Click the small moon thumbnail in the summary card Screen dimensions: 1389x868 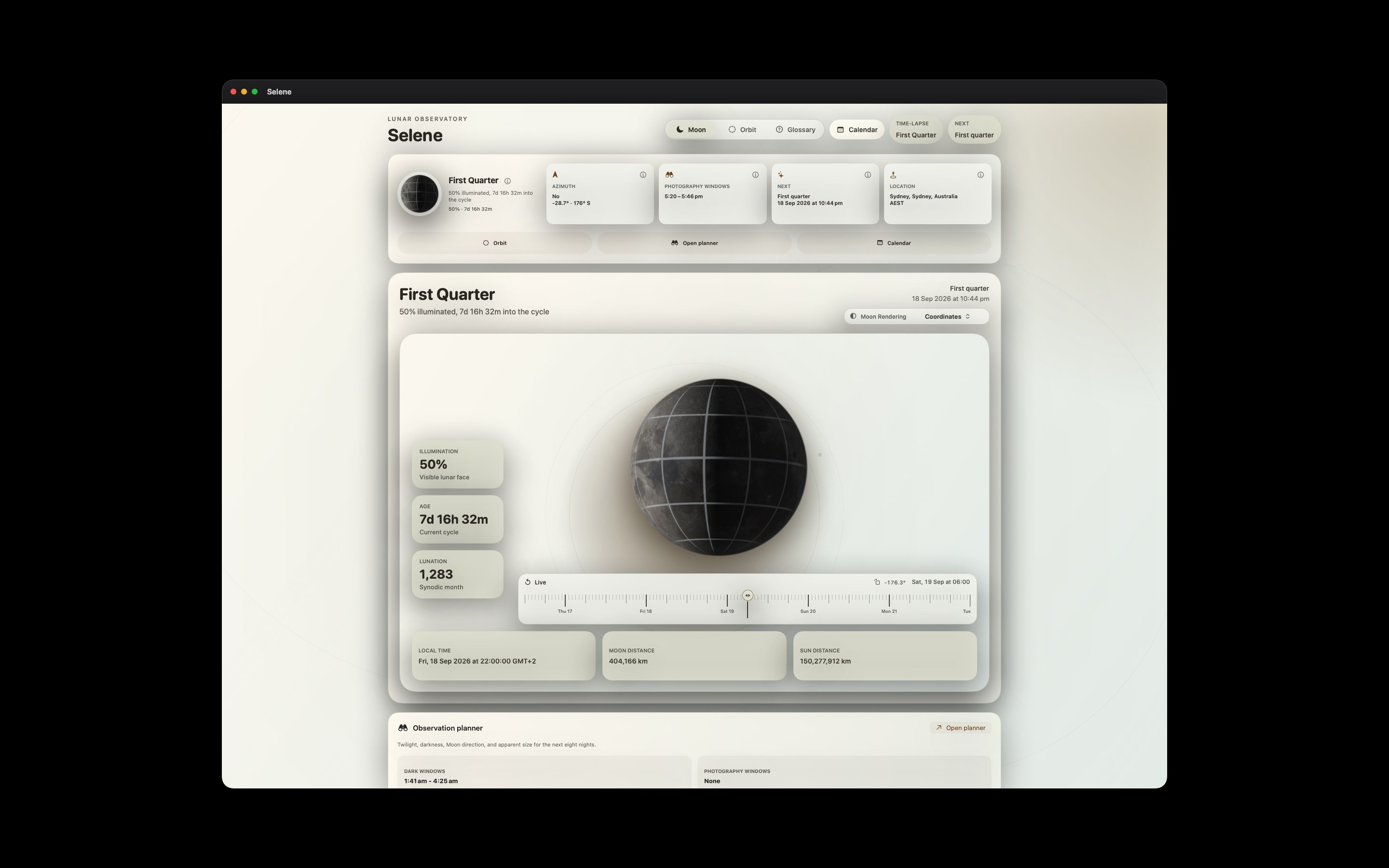coord(420,194)
